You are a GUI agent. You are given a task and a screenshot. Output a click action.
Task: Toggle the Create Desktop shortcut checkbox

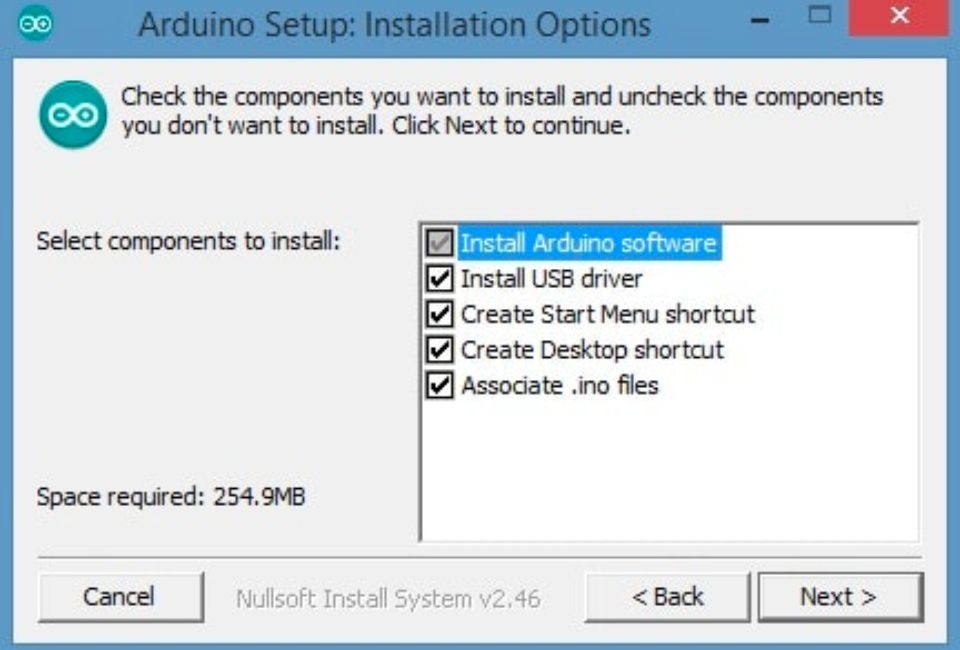(x=440, y=349)
